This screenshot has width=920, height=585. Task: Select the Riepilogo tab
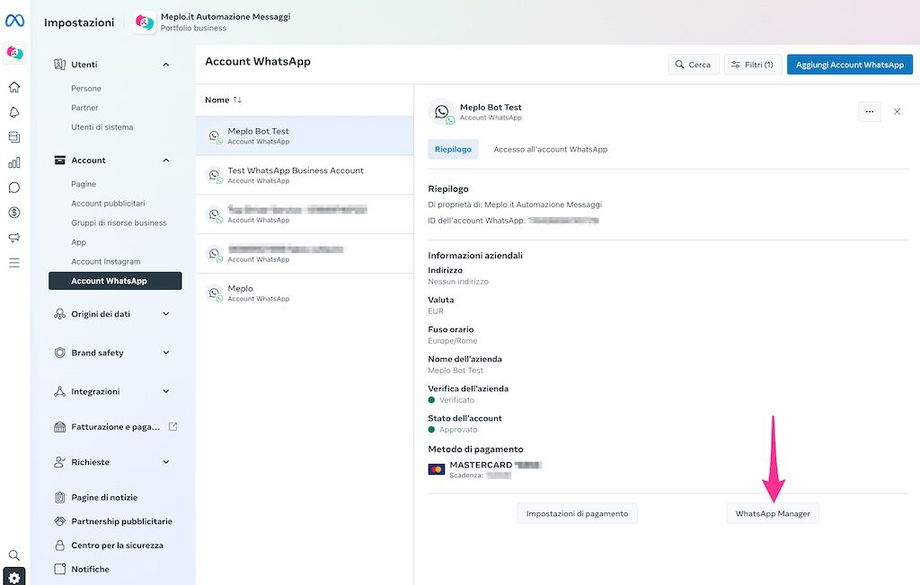pos(453,149)
